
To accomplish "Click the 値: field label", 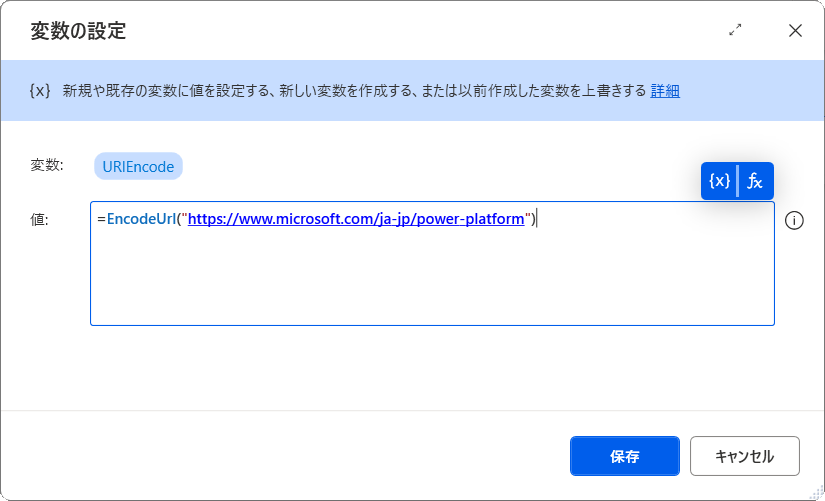I will point(39,220).
